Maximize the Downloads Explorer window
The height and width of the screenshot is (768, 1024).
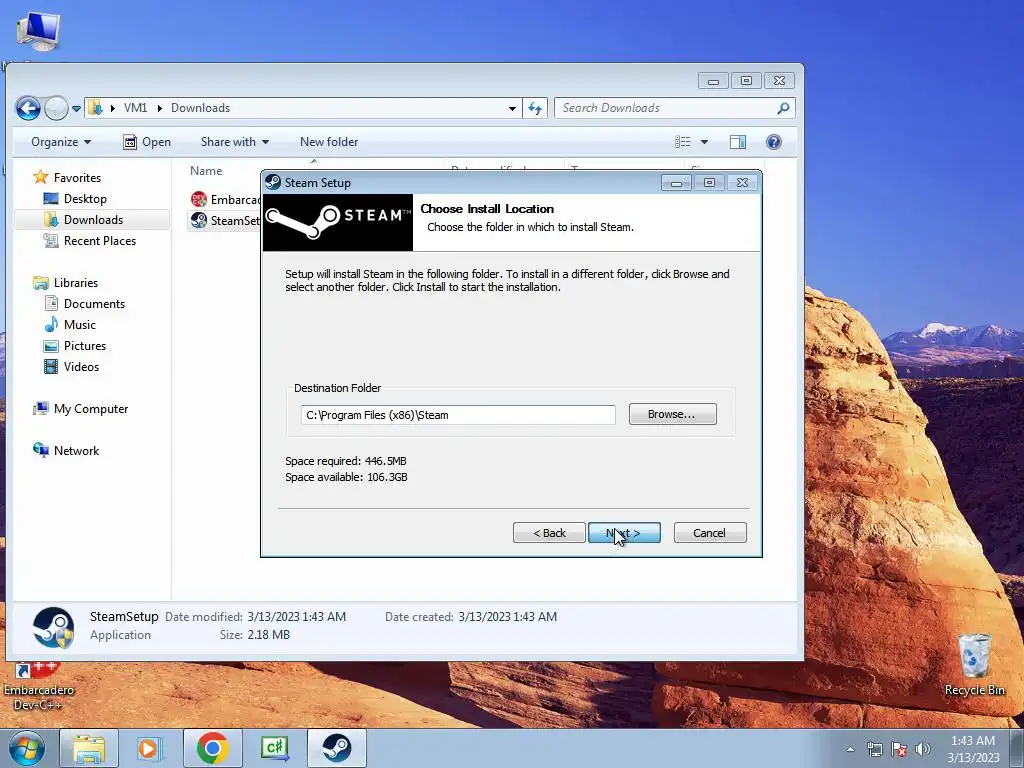pos(746,80)
